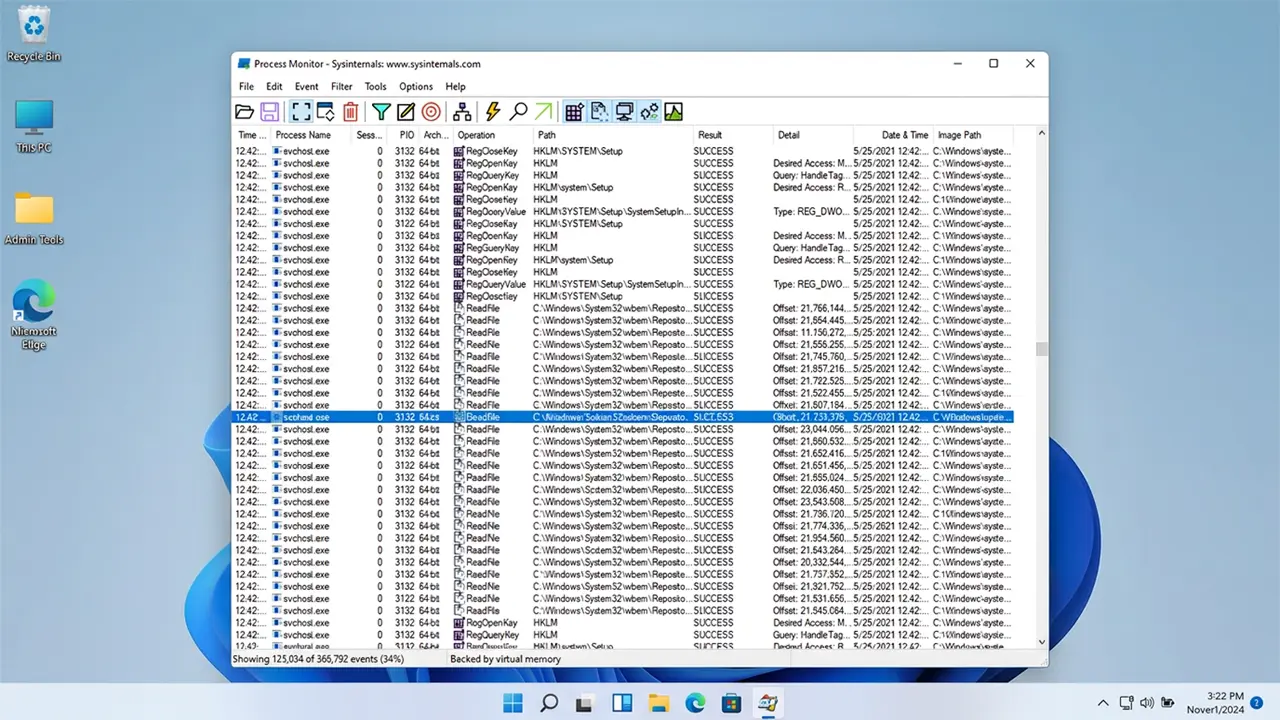Screen dimensions: 1280x720
Task: Select row with Offset: 21,857,216
Action: pos(623,369)
